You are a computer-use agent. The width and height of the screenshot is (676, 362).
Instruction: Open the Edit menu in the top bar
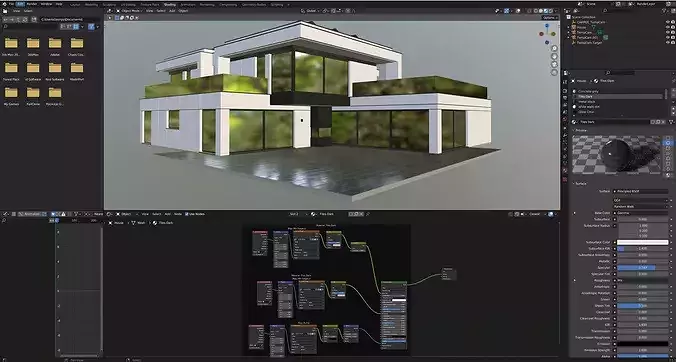(21, 4)
